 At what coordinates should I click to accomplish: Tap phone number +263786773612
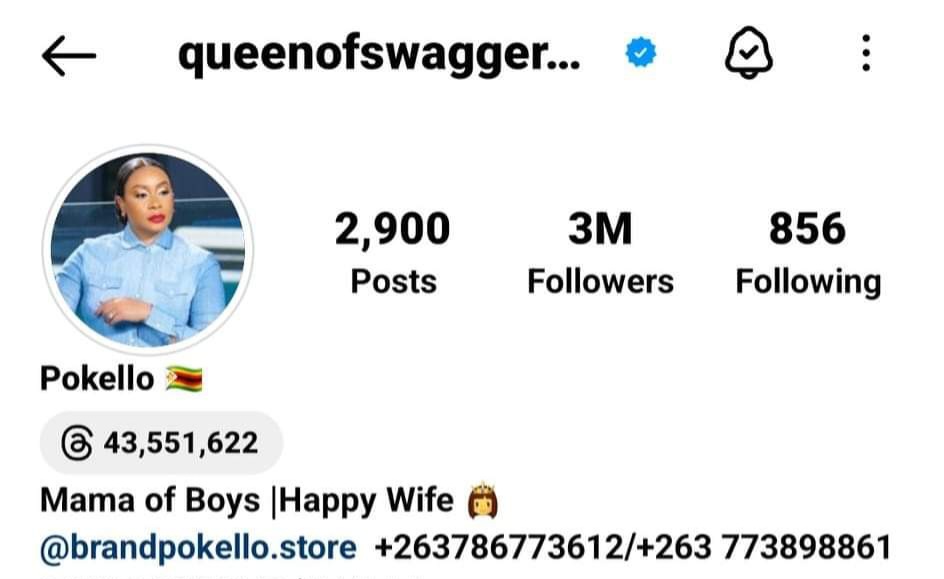499,548
